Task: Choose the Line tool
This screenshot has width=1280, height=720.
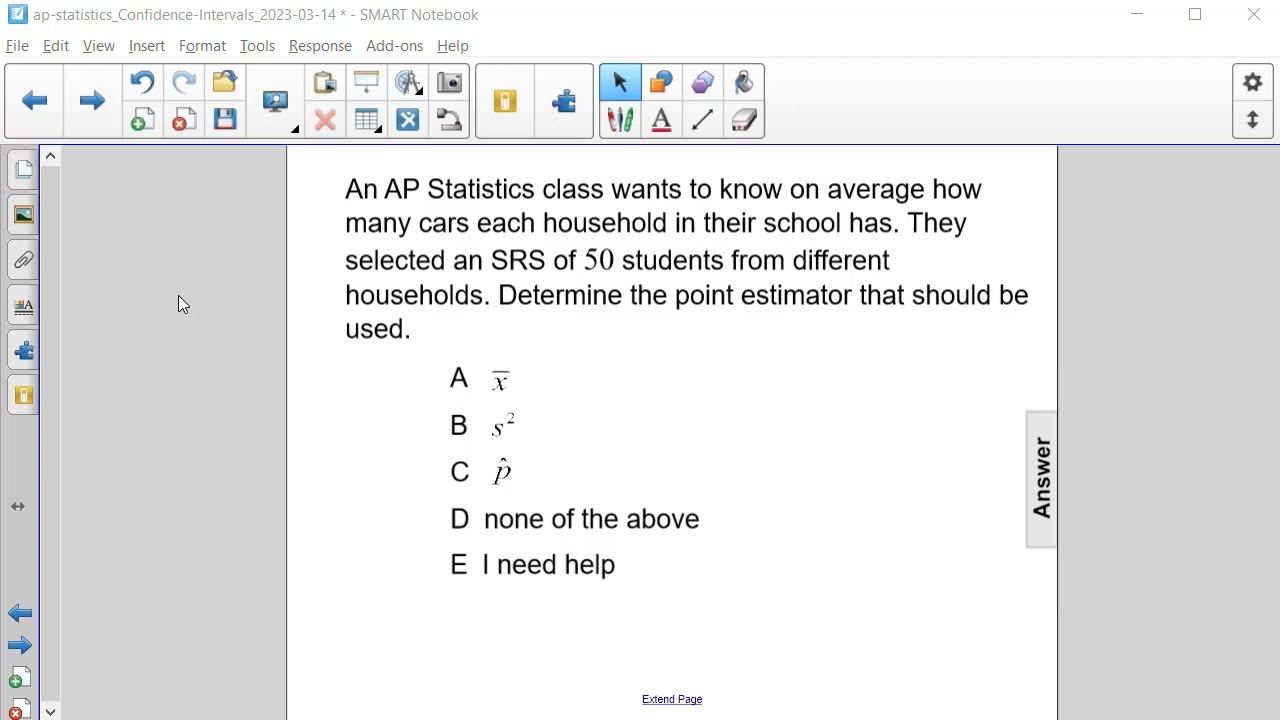Action: (x=702, y=120)
